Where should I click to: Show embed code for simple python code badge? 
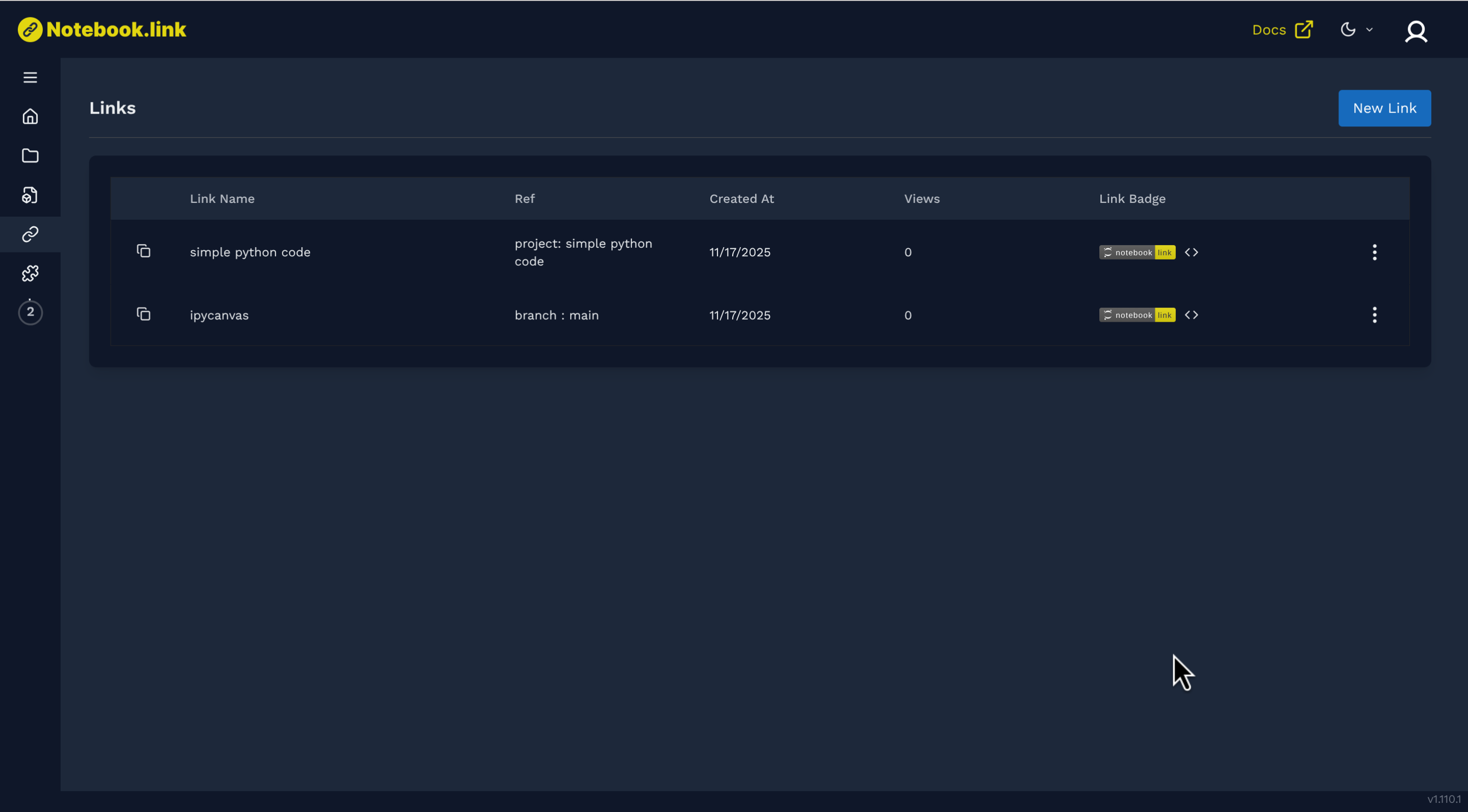pyautogui.click(x=1191, y=252)
